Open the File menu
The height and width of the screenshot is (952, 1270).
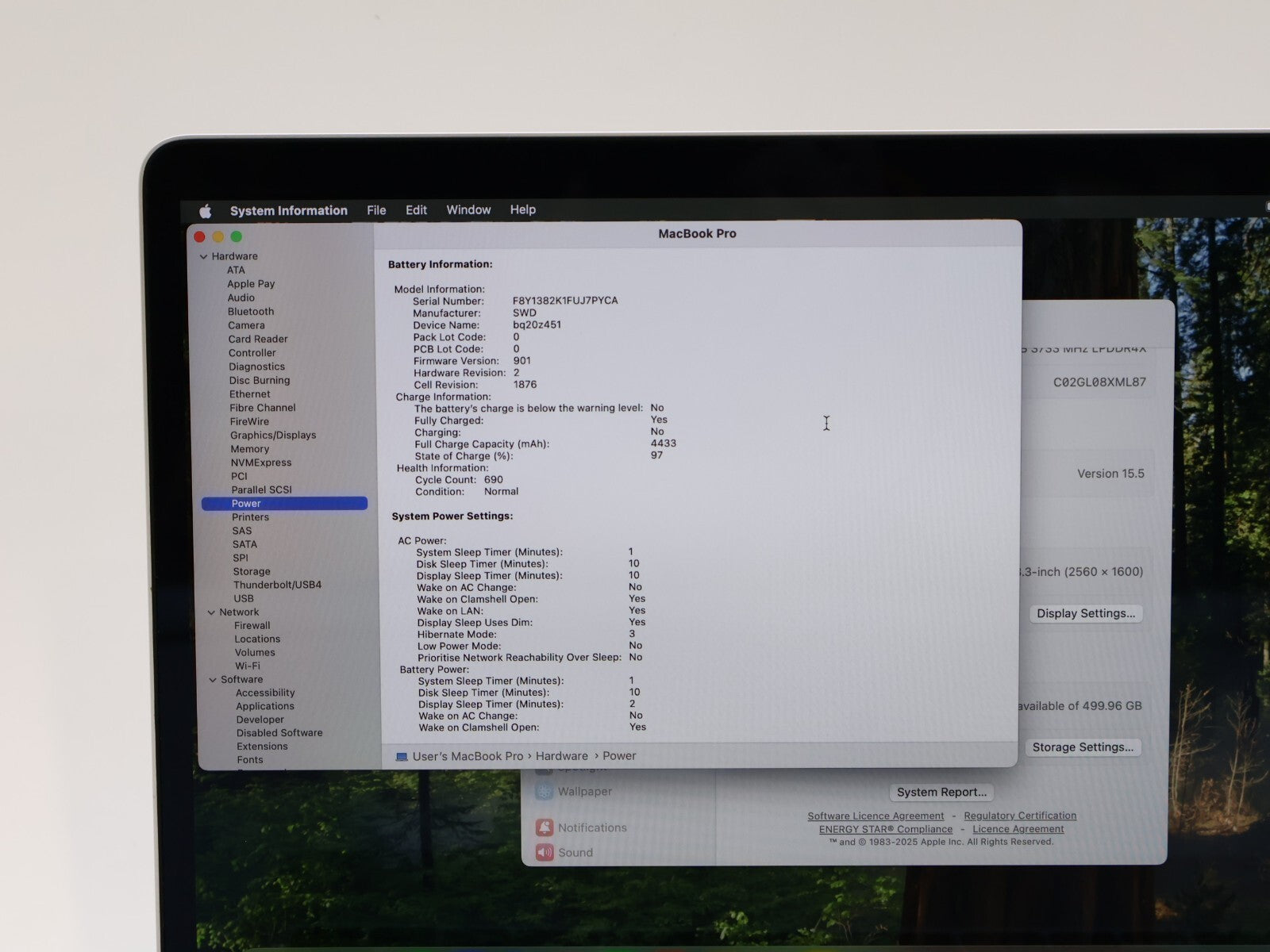[376, 210]
